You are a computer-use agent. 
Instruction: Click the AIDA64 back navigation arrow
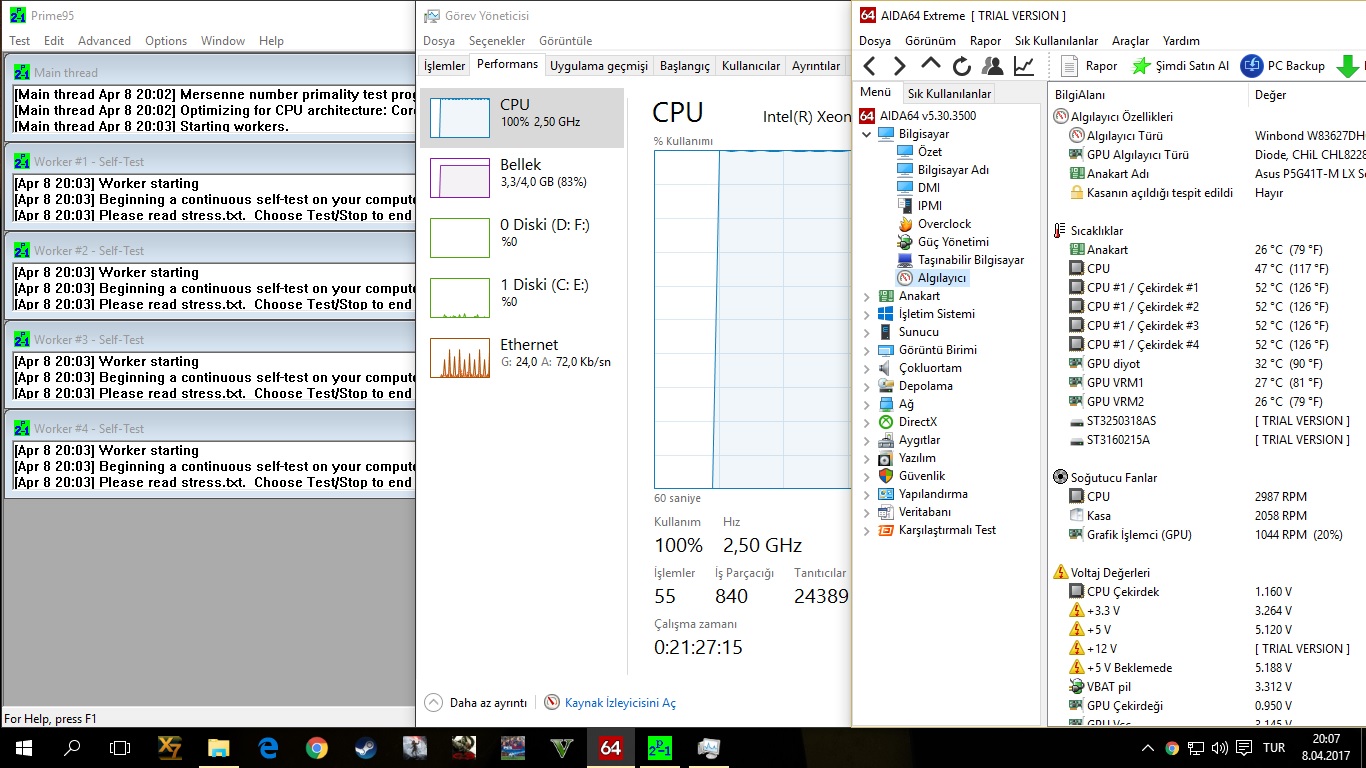pyautogui.click(x=869, y=66)
